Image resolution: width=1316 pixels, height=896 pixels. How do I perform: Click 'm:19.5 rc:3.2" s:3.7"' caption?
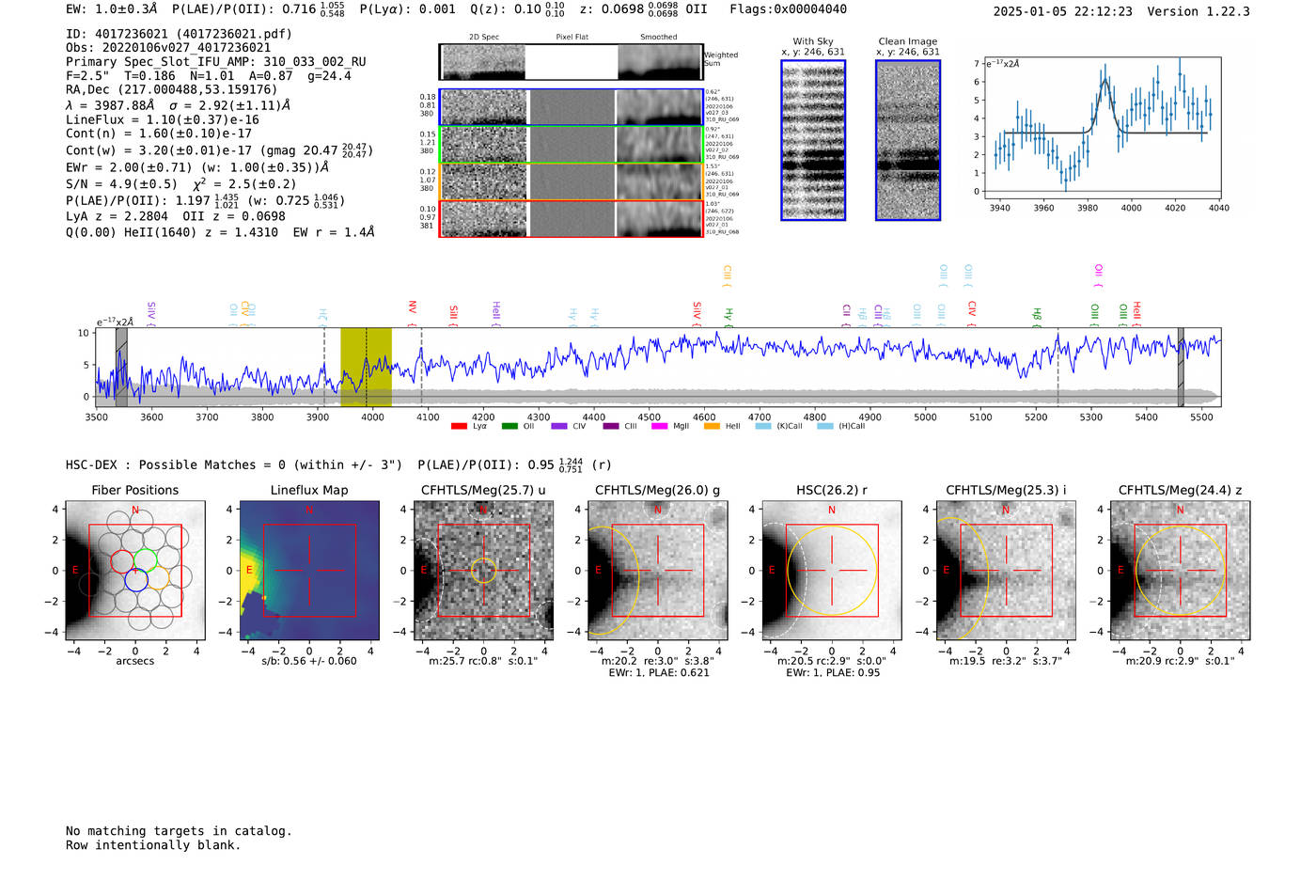point(1006,661)
